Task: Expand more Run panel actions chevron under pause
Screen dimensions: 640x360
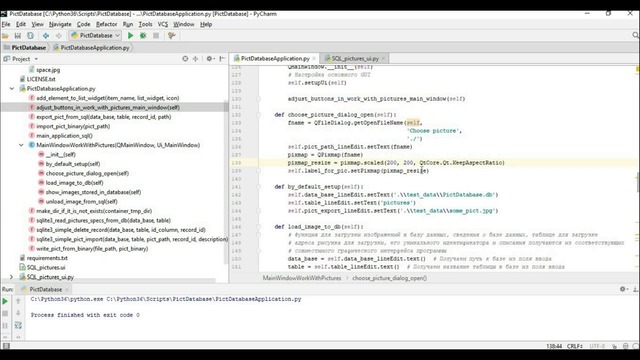Action: pos(5,337)
